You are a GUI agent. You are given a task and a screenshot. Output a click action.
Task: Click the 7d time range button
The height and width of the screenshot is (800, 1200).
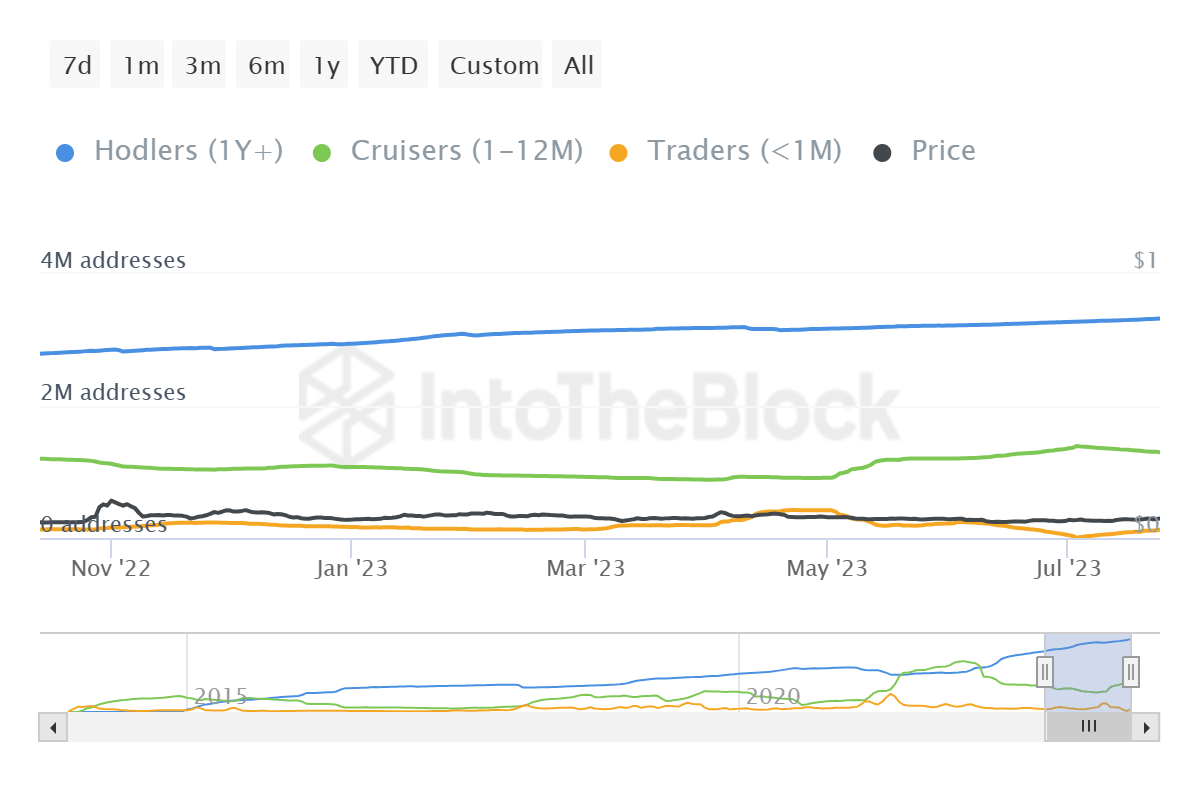74,64
